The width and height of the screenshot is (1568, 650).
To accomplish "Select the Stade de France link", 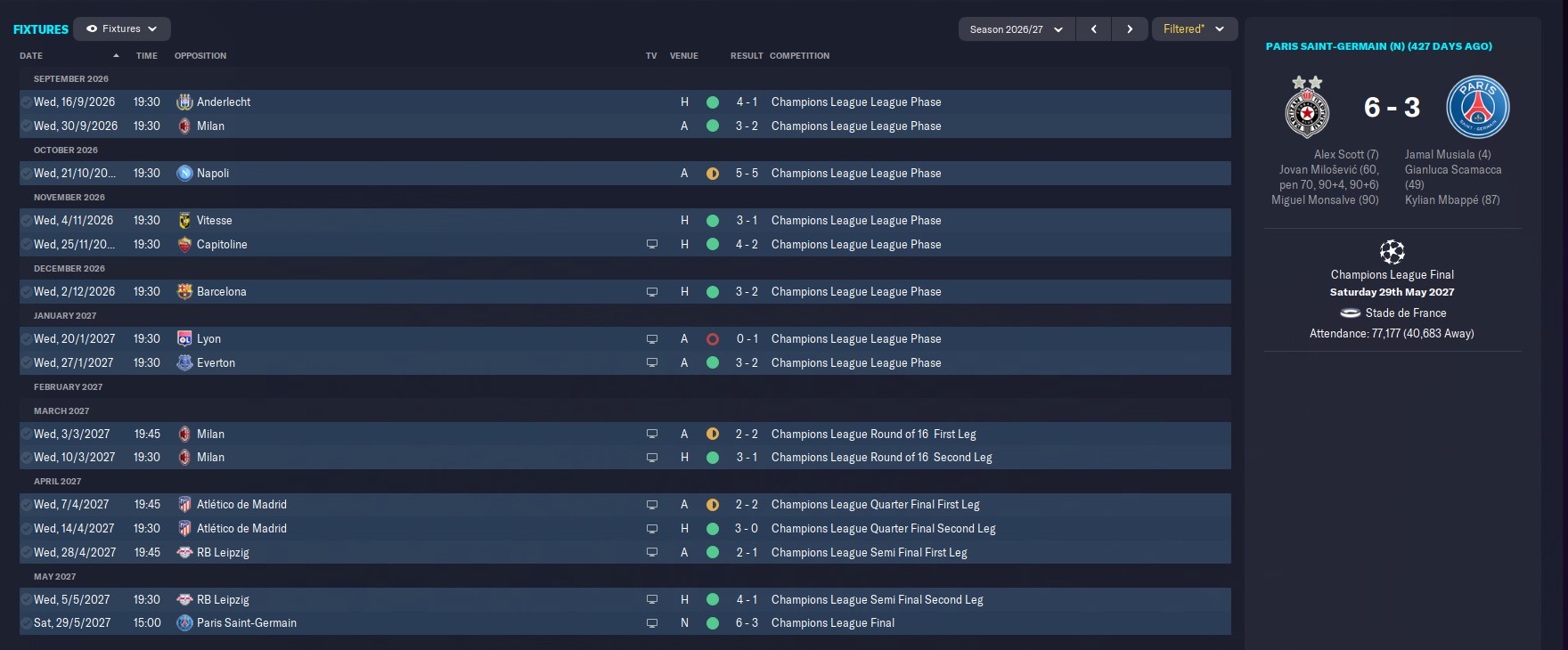I will click(x=1405, y=313).
